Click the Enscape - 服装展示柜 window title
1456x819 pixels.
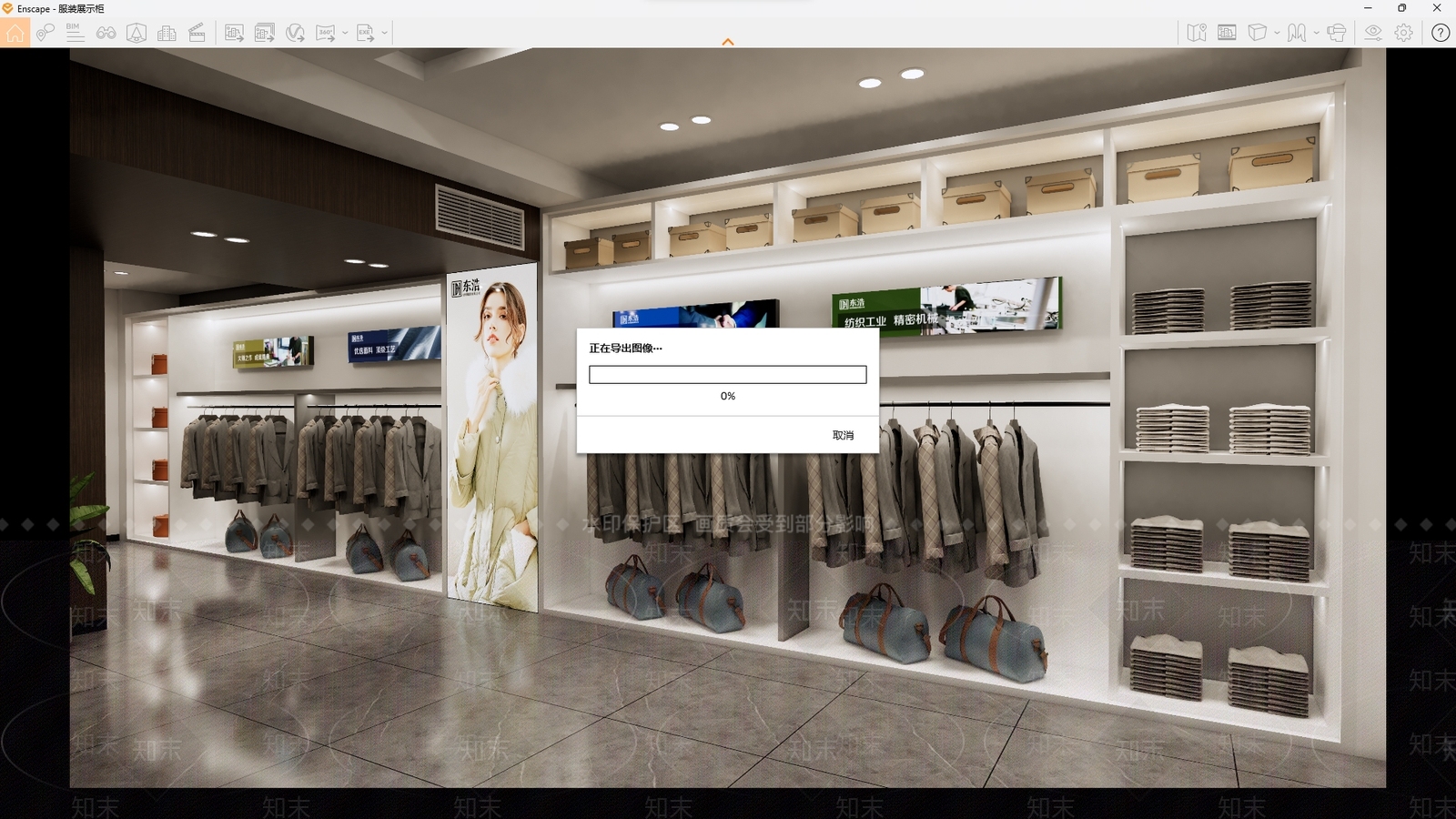coord(61,8)
